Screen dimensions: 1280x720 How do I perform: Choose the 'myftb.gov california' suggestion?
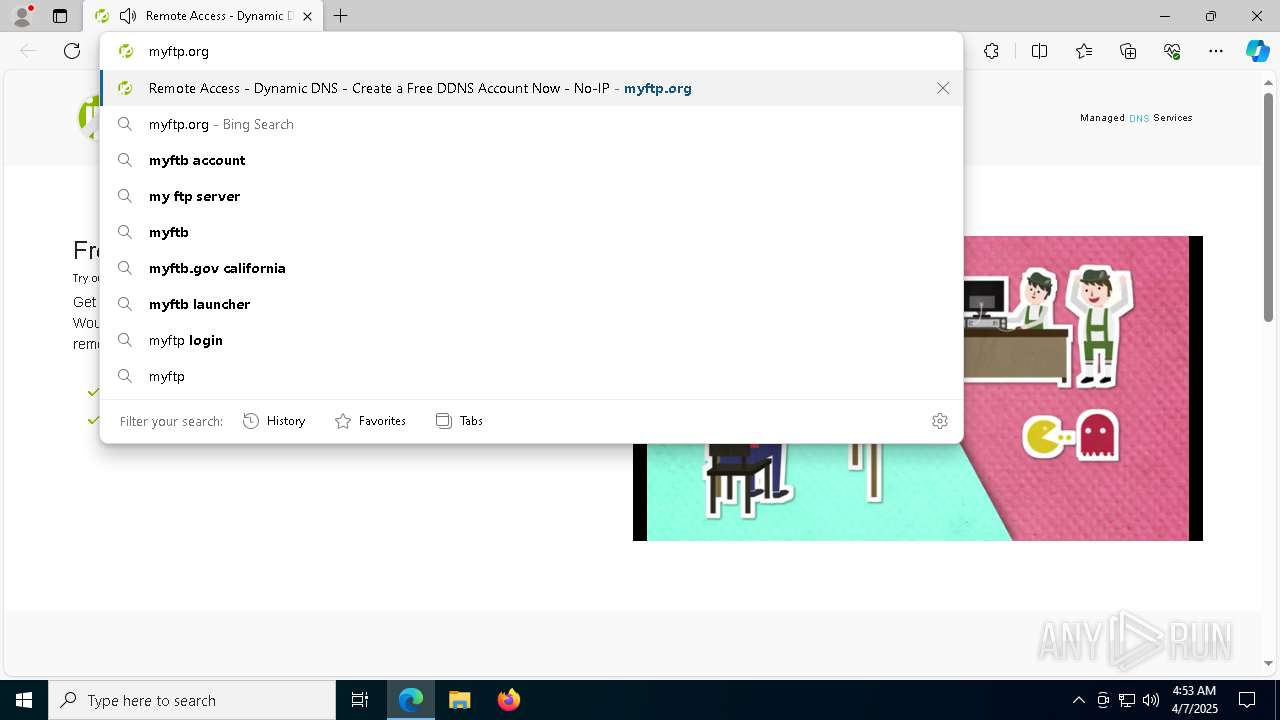(x=531, y=268)
